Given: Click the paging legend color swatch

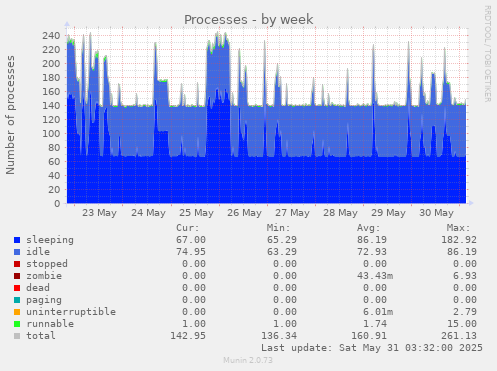Looking at the screenshot, I should pyautogui.click(x=17, y=300).
